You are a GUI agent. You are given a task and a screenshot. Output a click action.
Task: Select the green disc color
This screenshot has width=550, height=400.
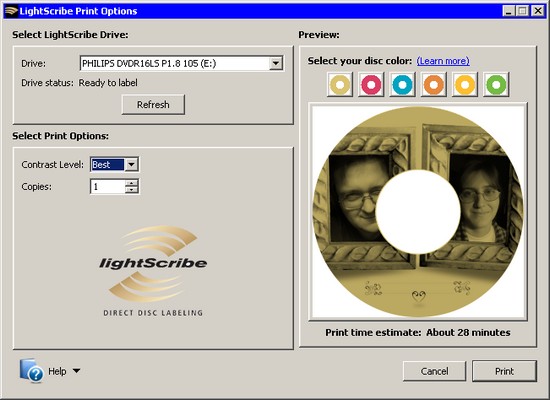coord(496,85)
